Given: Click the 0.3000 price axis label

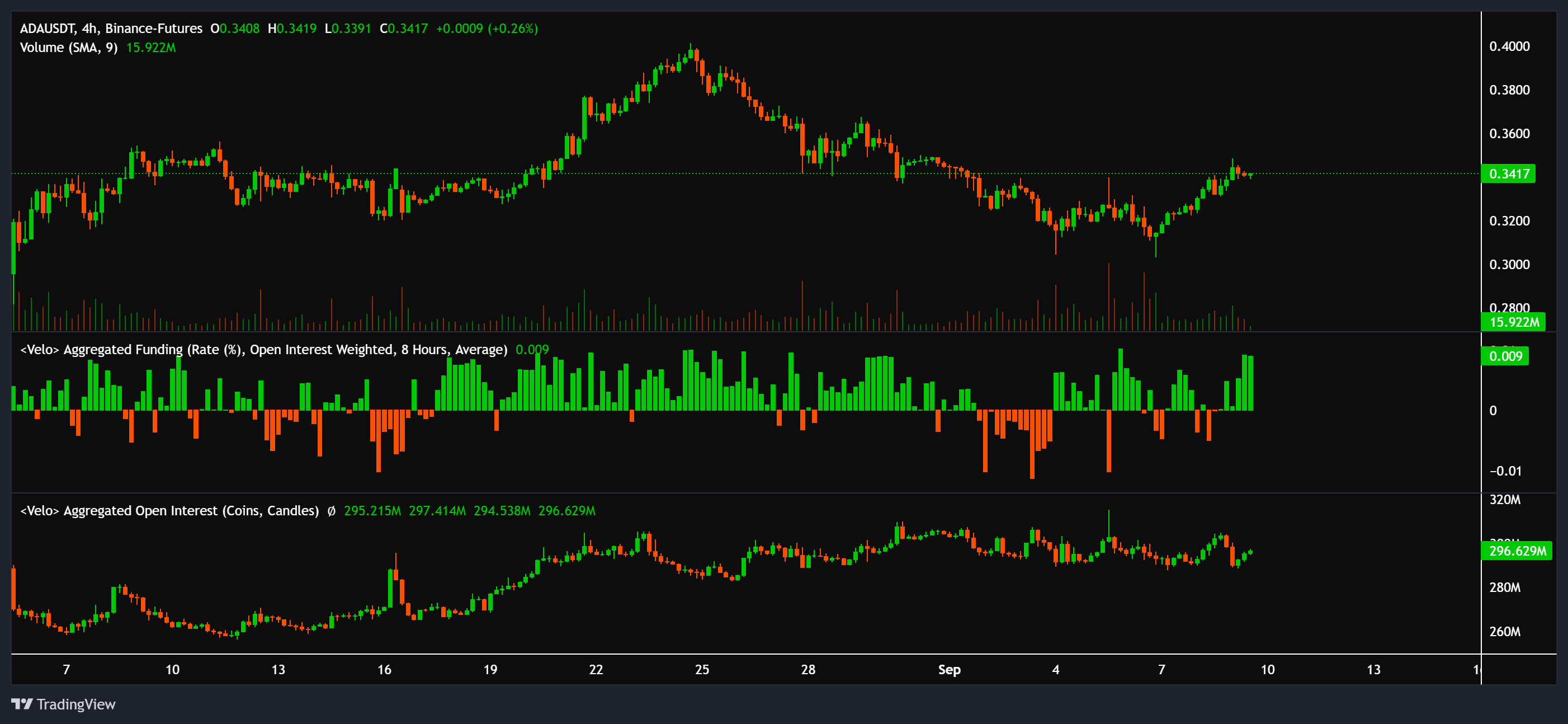Looking at the screenshot, I should pyautogui.click(x=1509, y=264).
